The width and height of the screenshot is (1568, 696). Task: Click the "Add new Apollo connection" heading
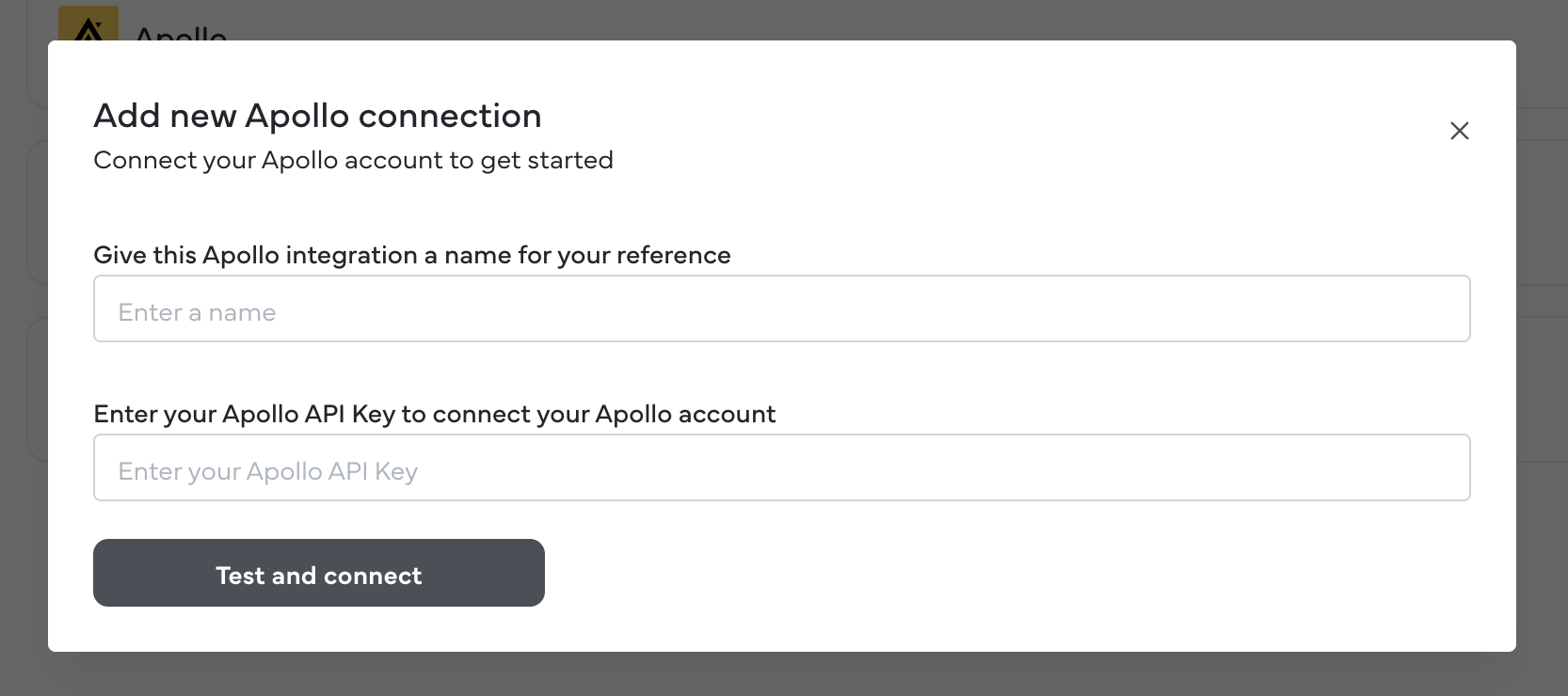317,116
